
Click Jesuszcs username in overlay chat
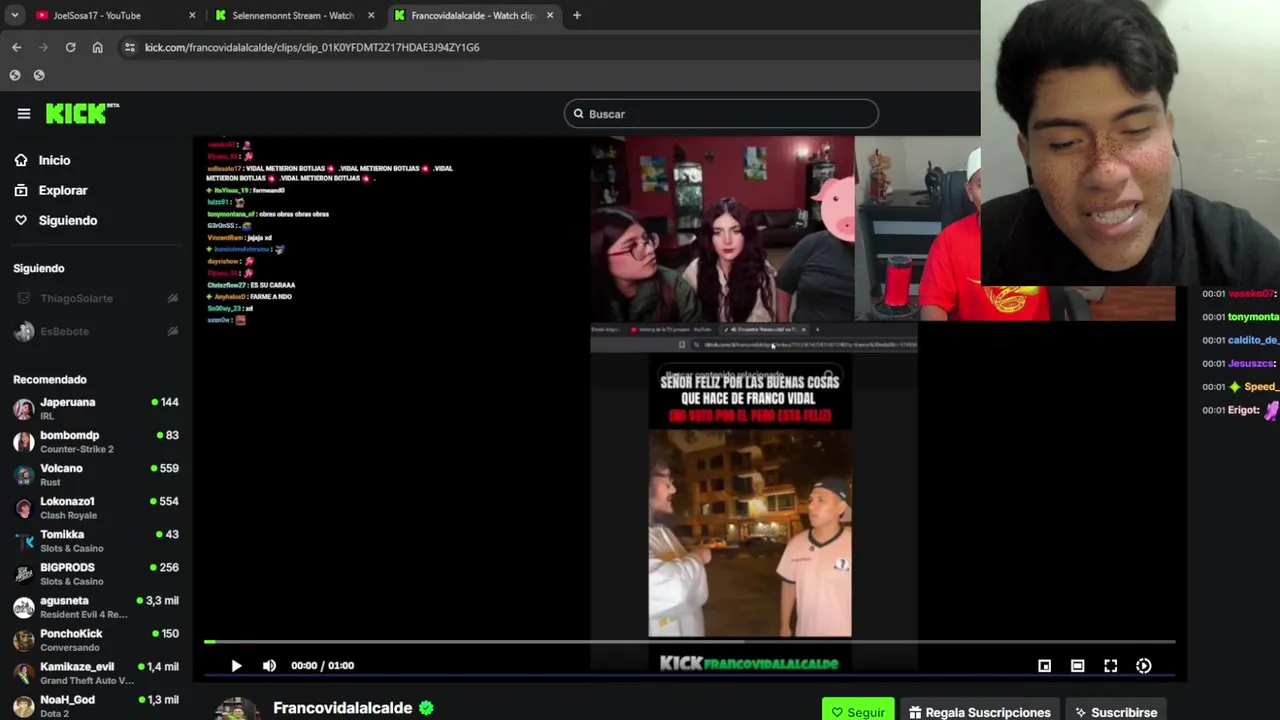click(1252, 363)
